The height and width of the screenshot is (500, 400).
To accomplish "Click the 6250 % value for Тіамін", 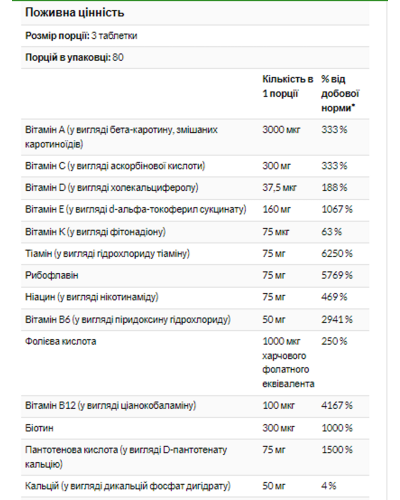I will 337,254.
